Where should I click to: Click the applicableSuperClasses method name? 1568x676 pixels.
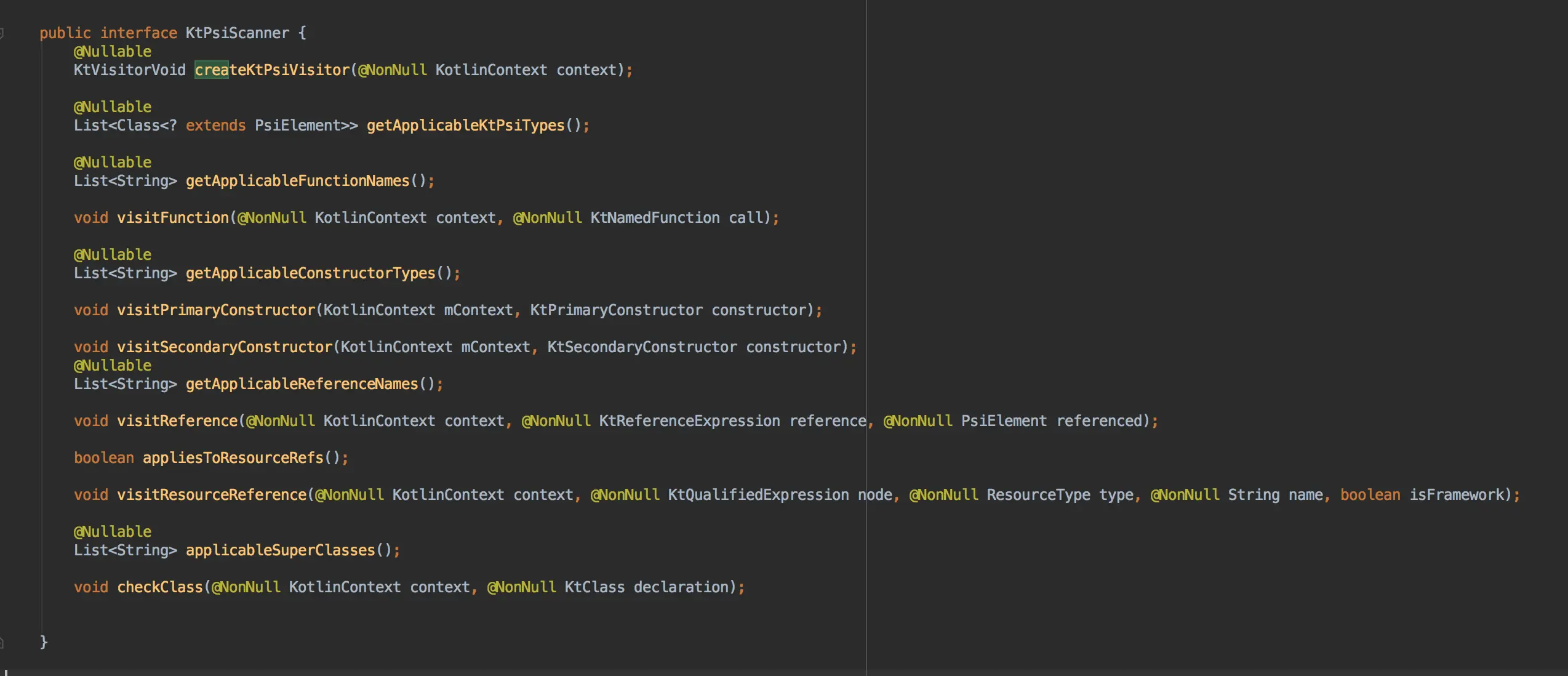pos(280,550)
